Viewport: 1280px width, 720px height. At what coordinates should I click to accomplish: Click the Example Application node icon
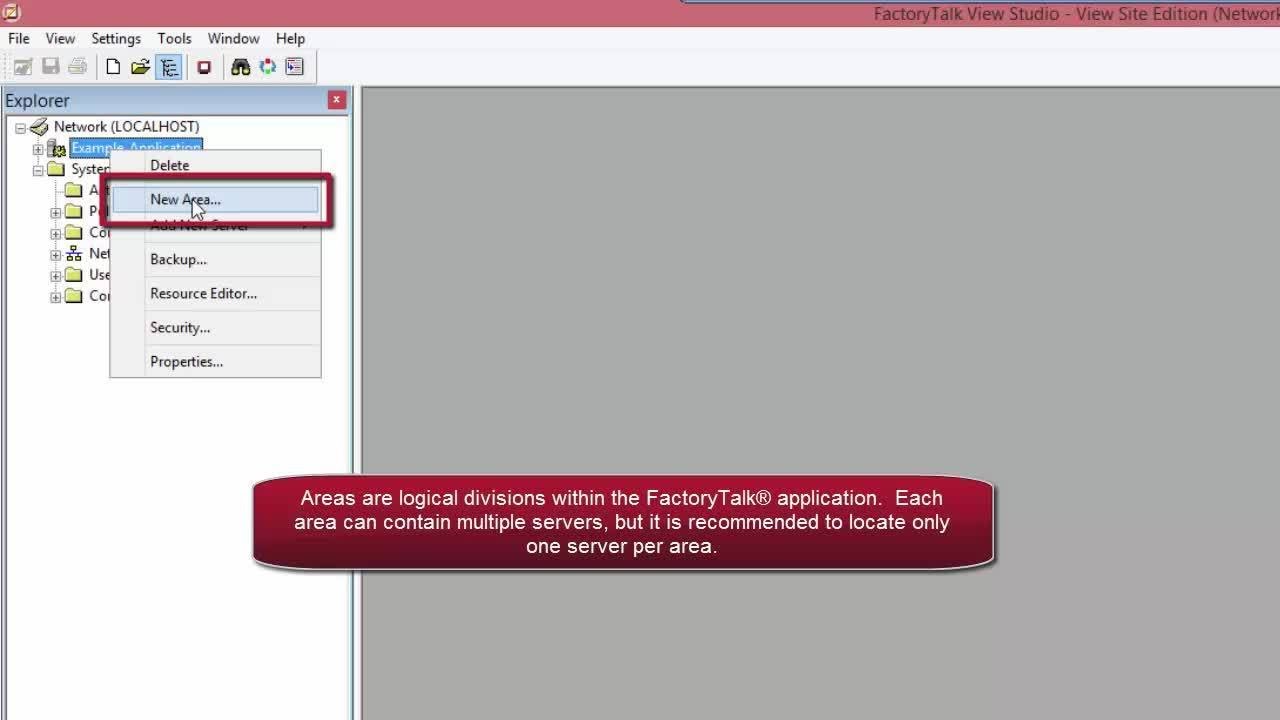pyautogui.click(x=56, y=148)
